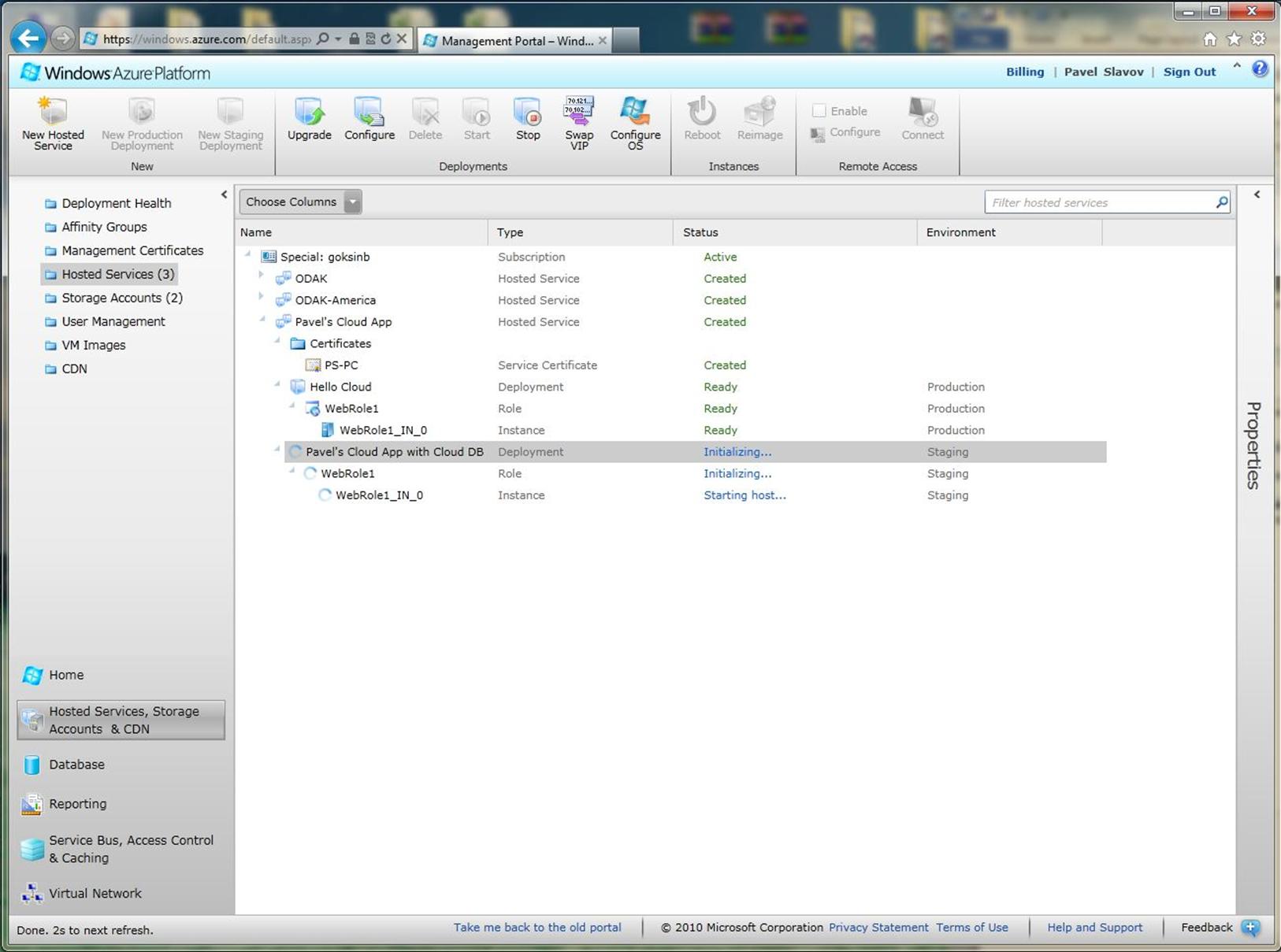Select the PS-PC service certificate row

pos(671,365)
